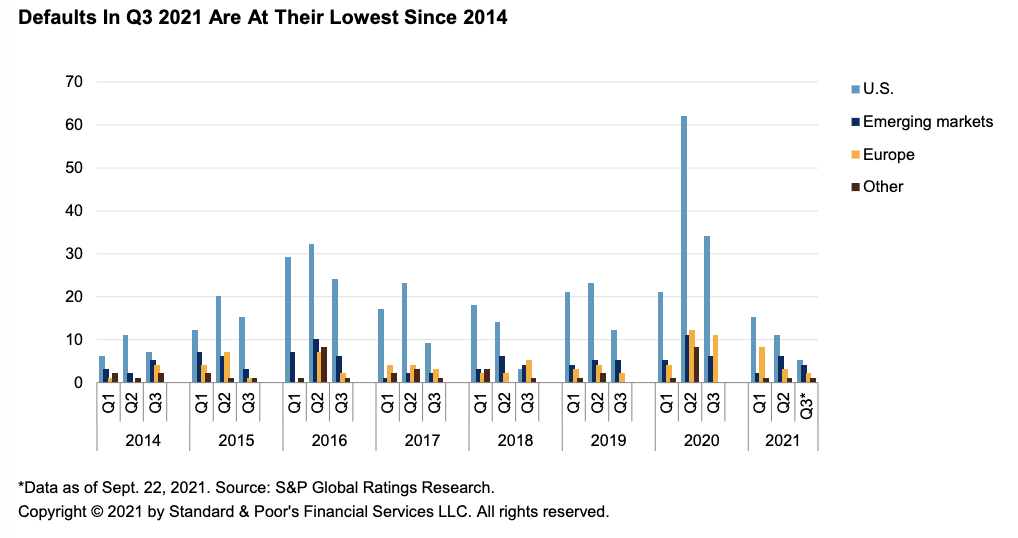The height and width of the screenshot is (538, 1018).
Task: Select the U.S. bar for 2015 Q2
Action: point(218,339)
